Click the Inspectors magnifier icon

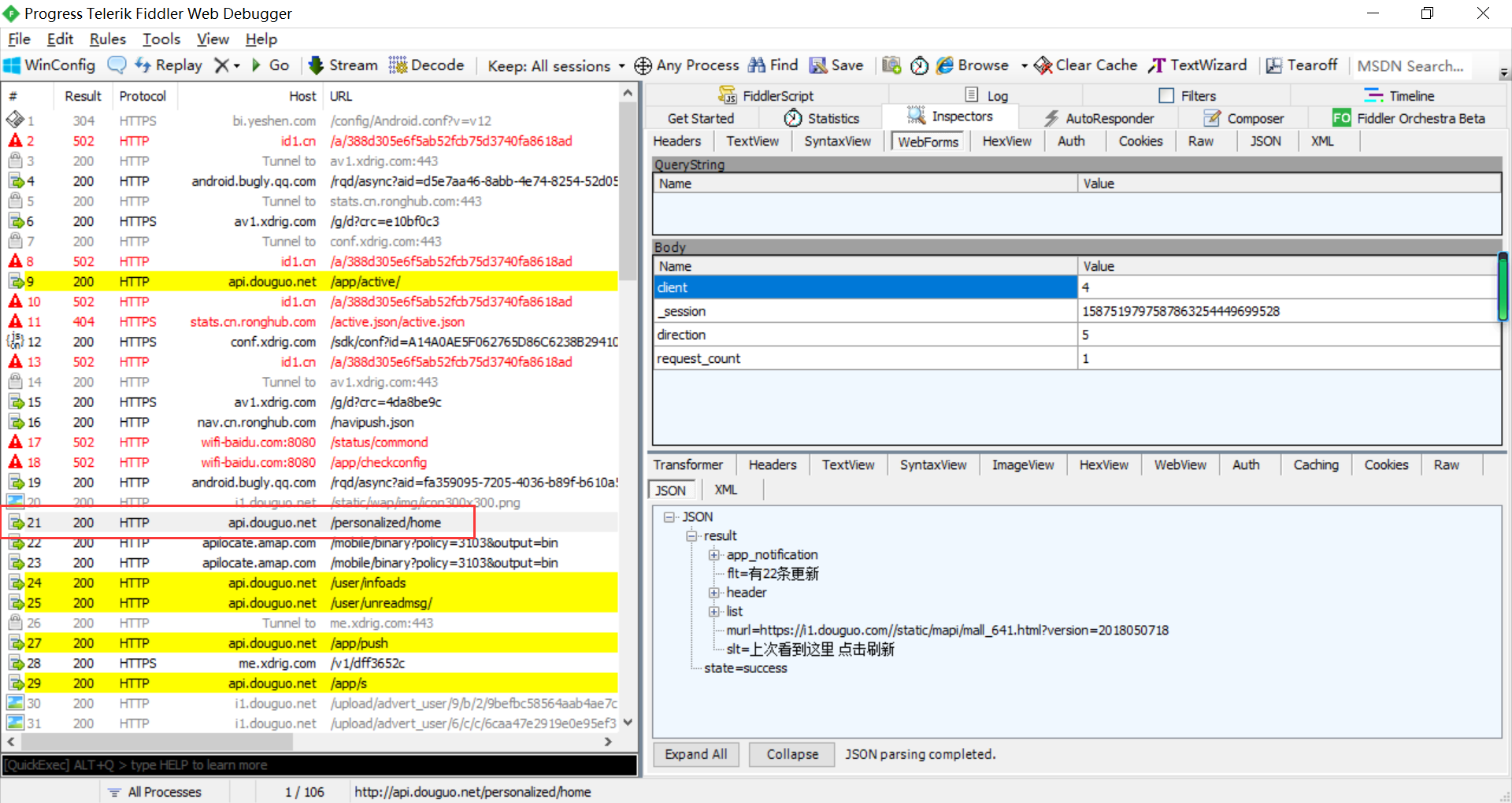916,116
